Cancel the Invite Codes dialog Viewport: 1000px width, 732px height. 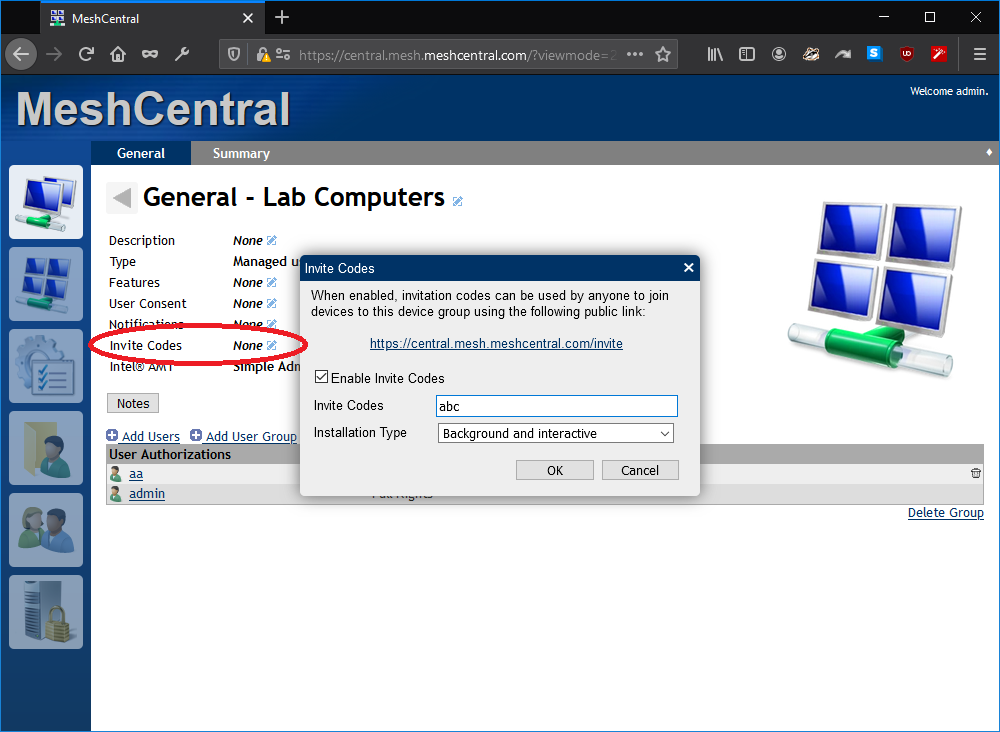pos(640,471)
